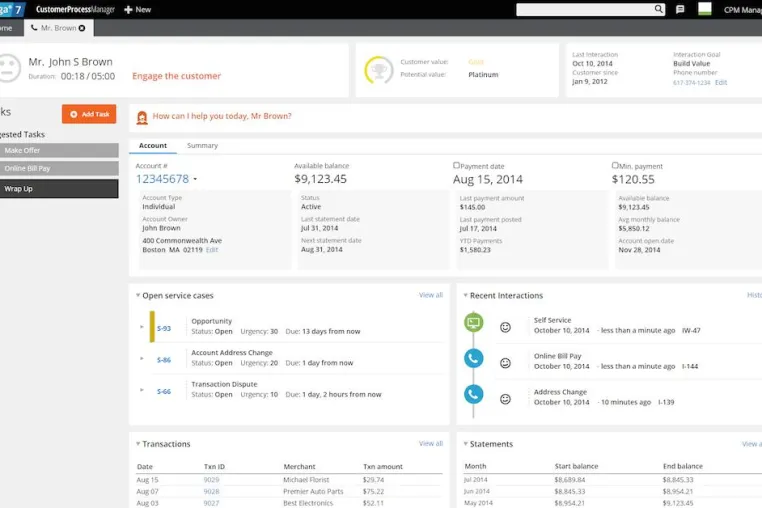Click the Add Task button

(89, 114)
